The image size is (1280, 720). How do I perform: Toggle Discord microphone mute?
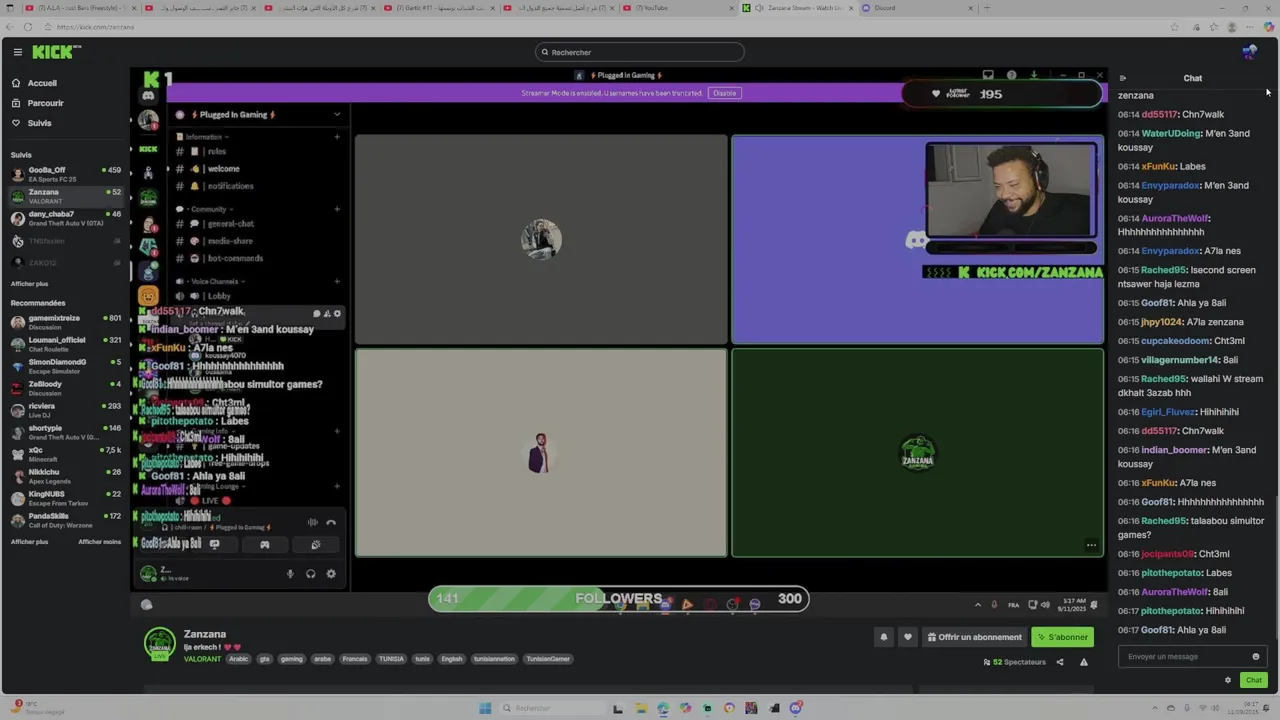[x=291, y=574]
